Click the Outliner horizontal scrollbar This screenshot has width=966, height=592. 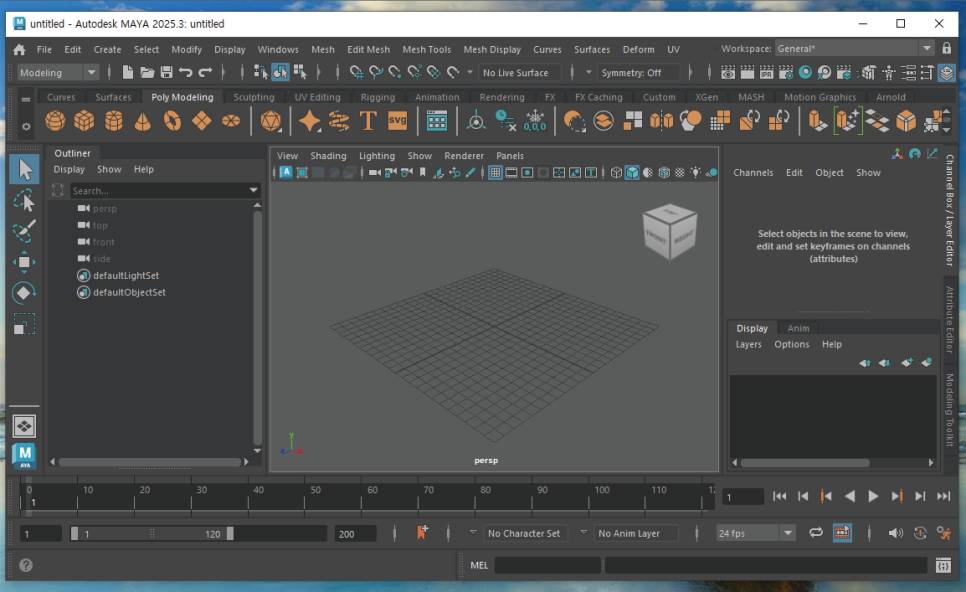point(150,461)
